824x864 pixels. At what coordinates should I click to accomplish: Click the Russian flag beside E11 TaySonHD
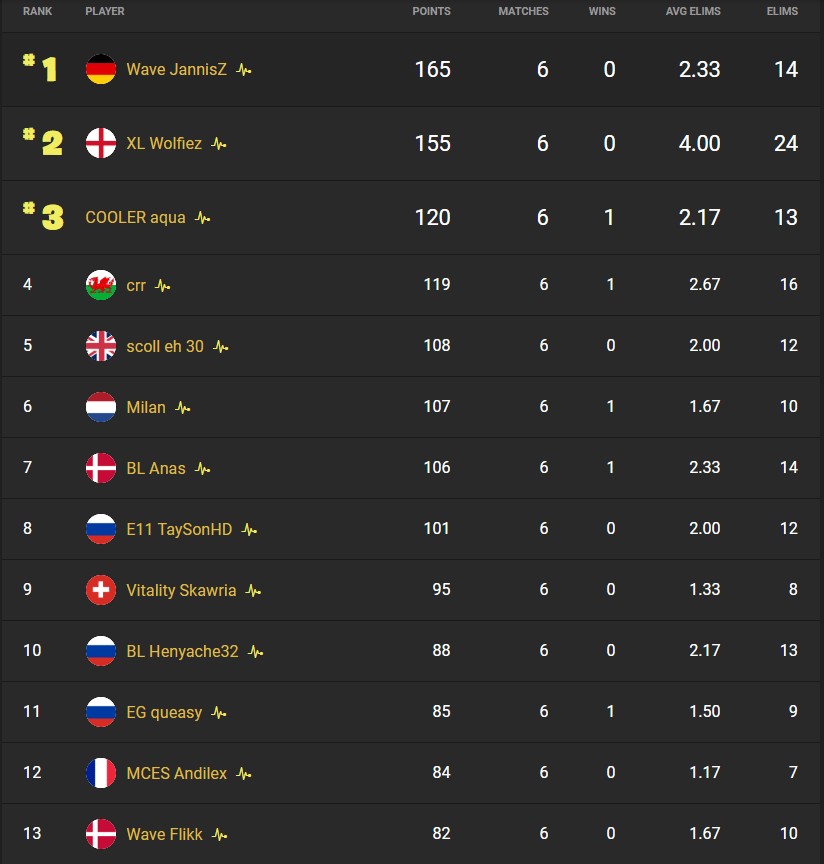(101, 529)
